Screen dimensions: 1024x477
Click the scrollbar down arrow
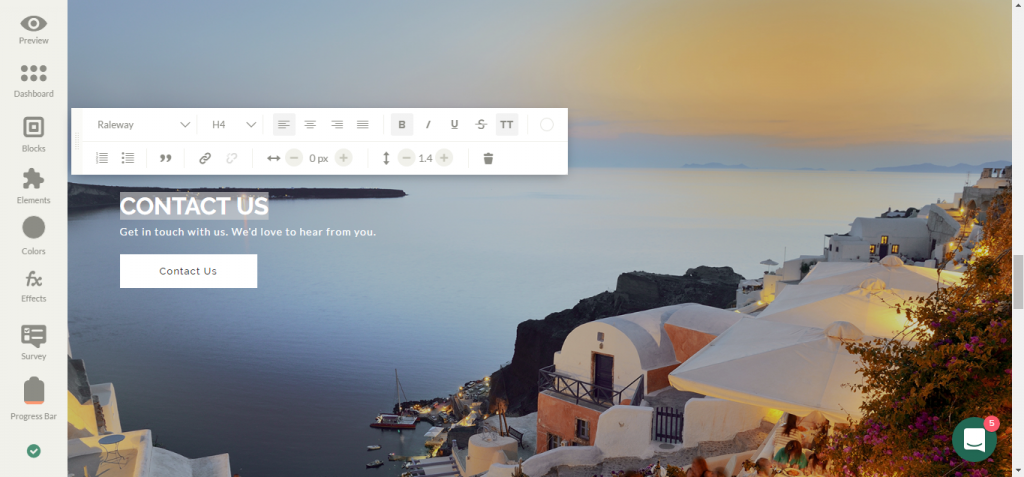click(x=1018, y=470)
